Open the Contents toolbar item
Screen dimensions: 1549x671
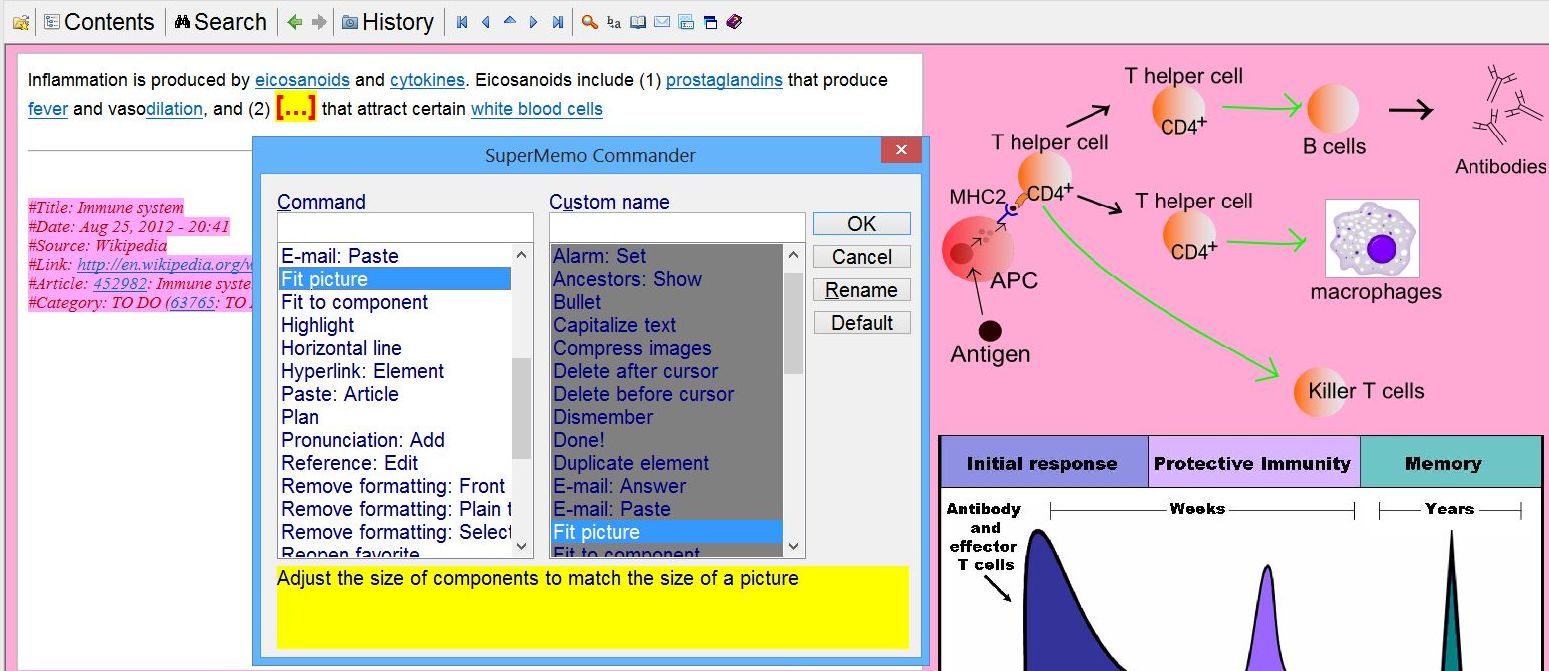point(99,22)
